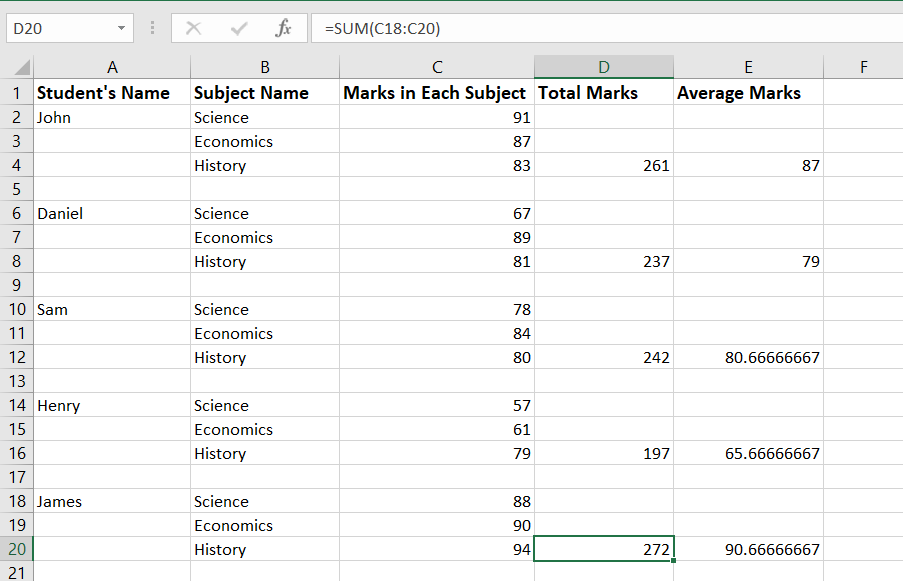Select column D header

tap(603, 67)
